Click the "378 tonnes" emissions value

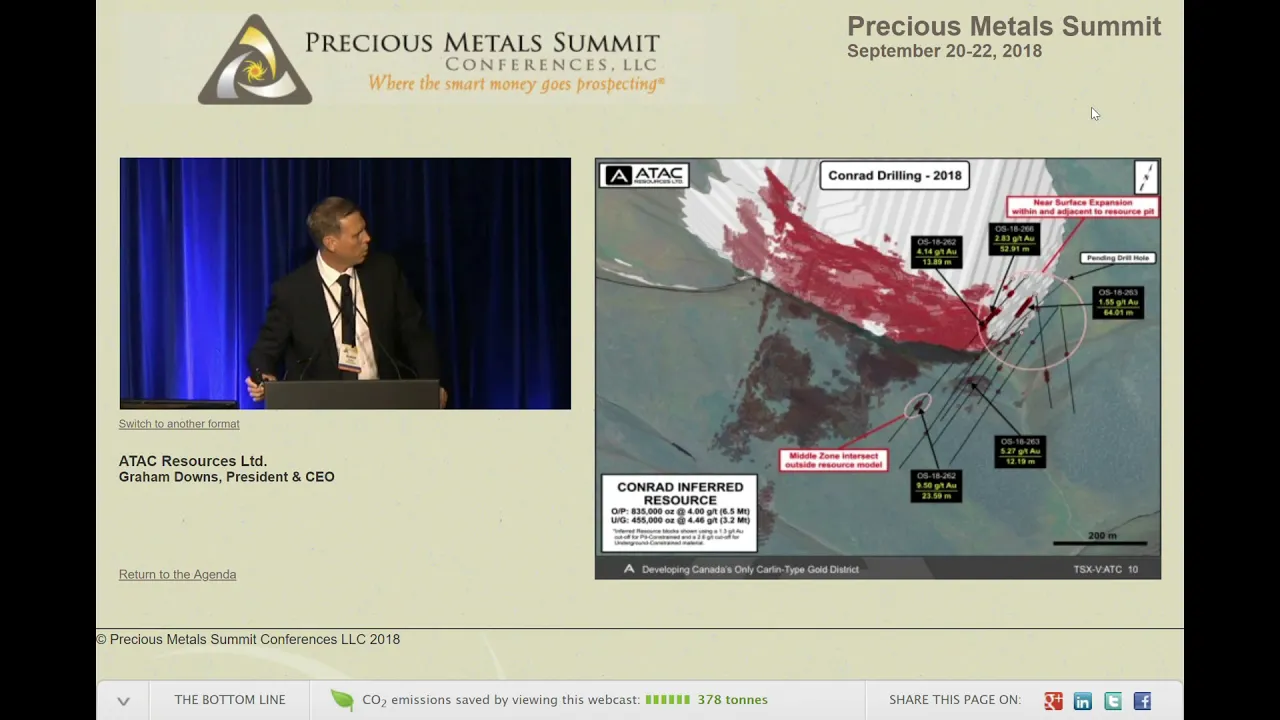point(733,700)
